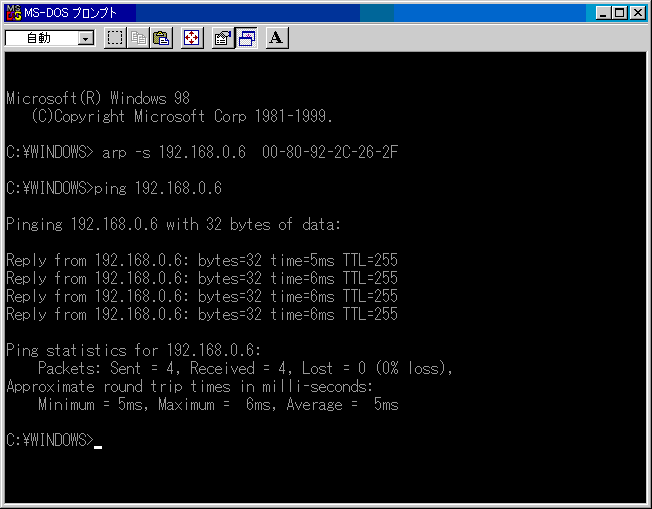The width and height of the screenshot is (652, 509).
Task: Click the Copy toolbar icon
Action: point(138,38)
